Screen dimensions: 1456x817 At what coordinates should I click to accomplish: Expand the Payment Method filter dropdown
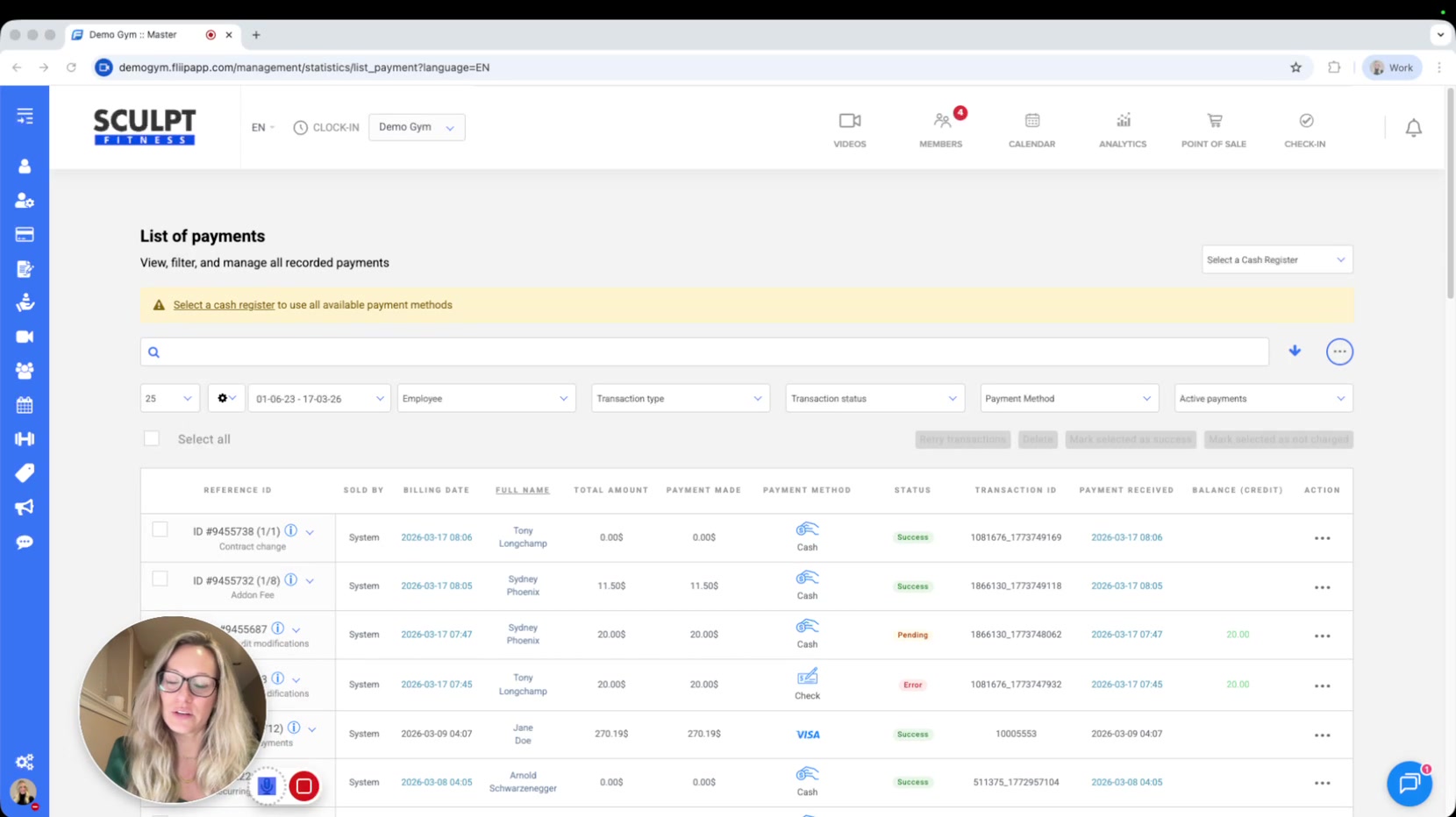(x=1068, y=398)
